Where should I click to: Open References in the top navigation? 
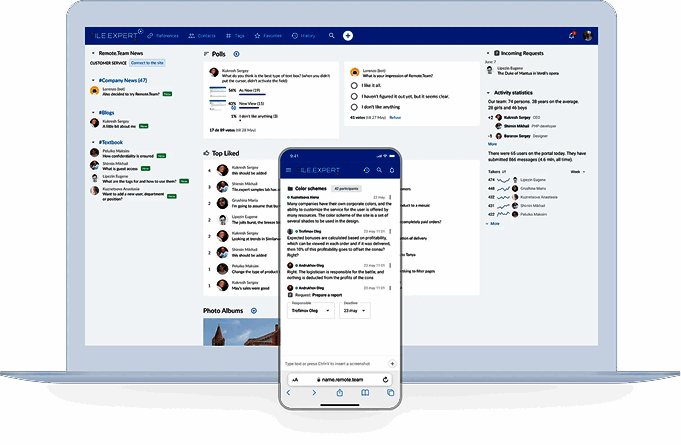click(x=163, y=36)
